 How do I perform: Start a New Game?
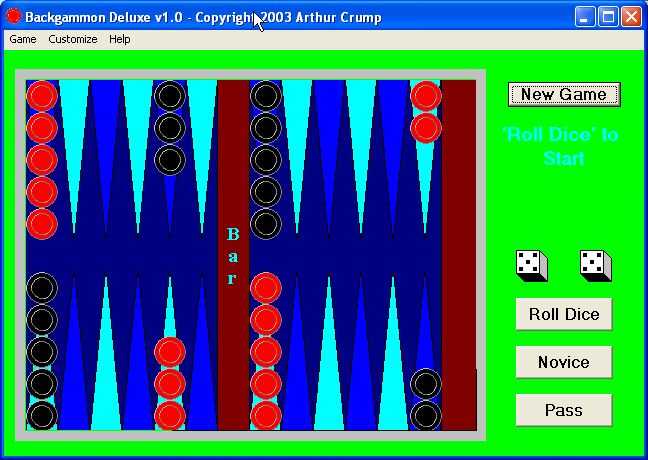point(564,94)
